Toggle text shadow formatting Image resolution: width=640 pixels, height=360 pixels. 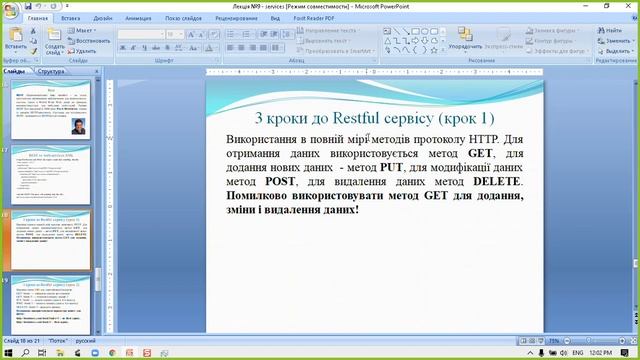tap(167, 48)
